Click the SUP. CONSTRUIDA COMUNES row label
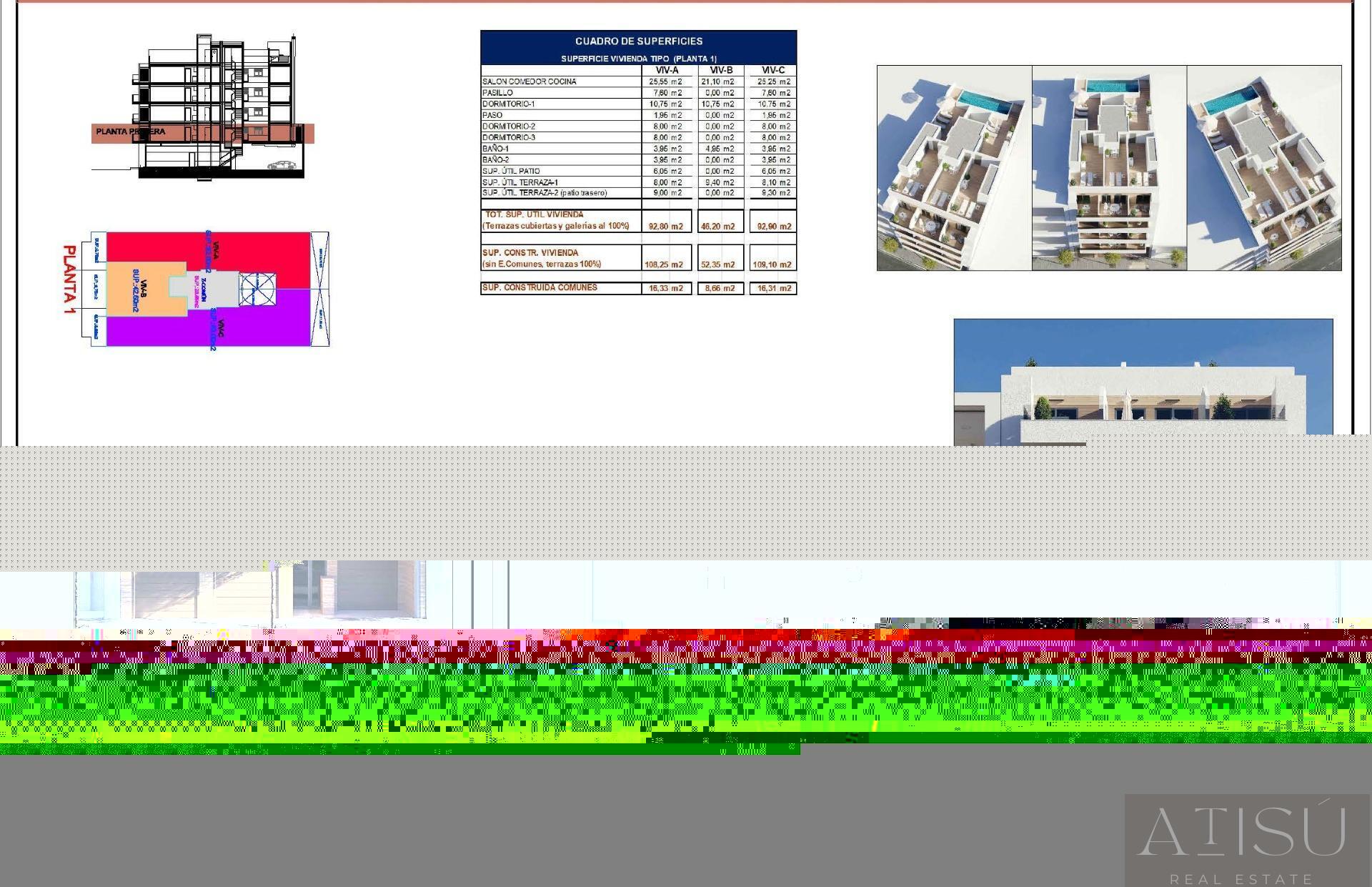 [540, 287]
